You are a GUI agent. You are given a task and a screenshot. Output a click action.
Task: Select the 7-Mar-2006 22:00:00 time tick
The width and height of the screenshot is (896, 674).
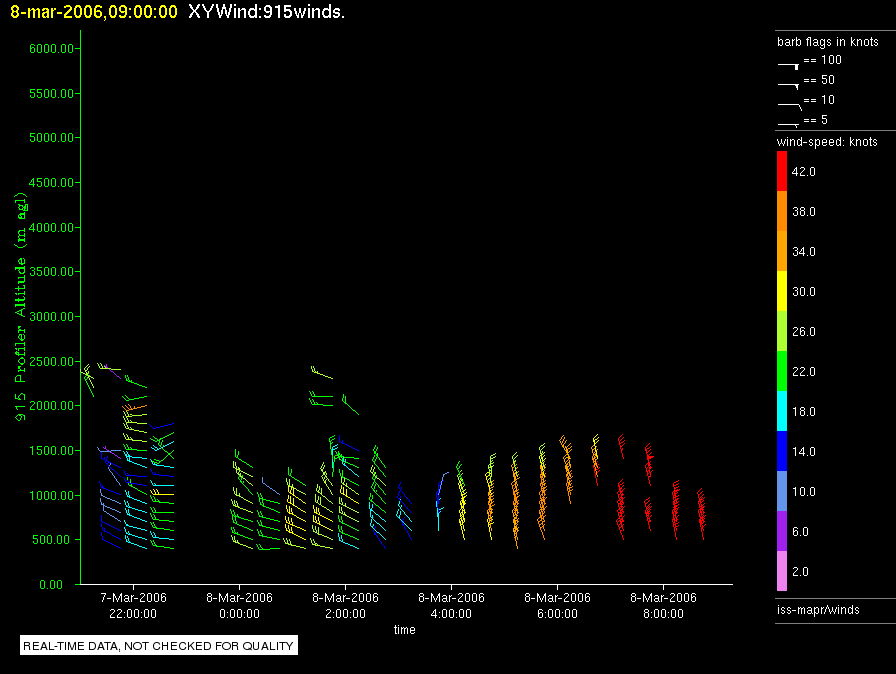point(133,605)
